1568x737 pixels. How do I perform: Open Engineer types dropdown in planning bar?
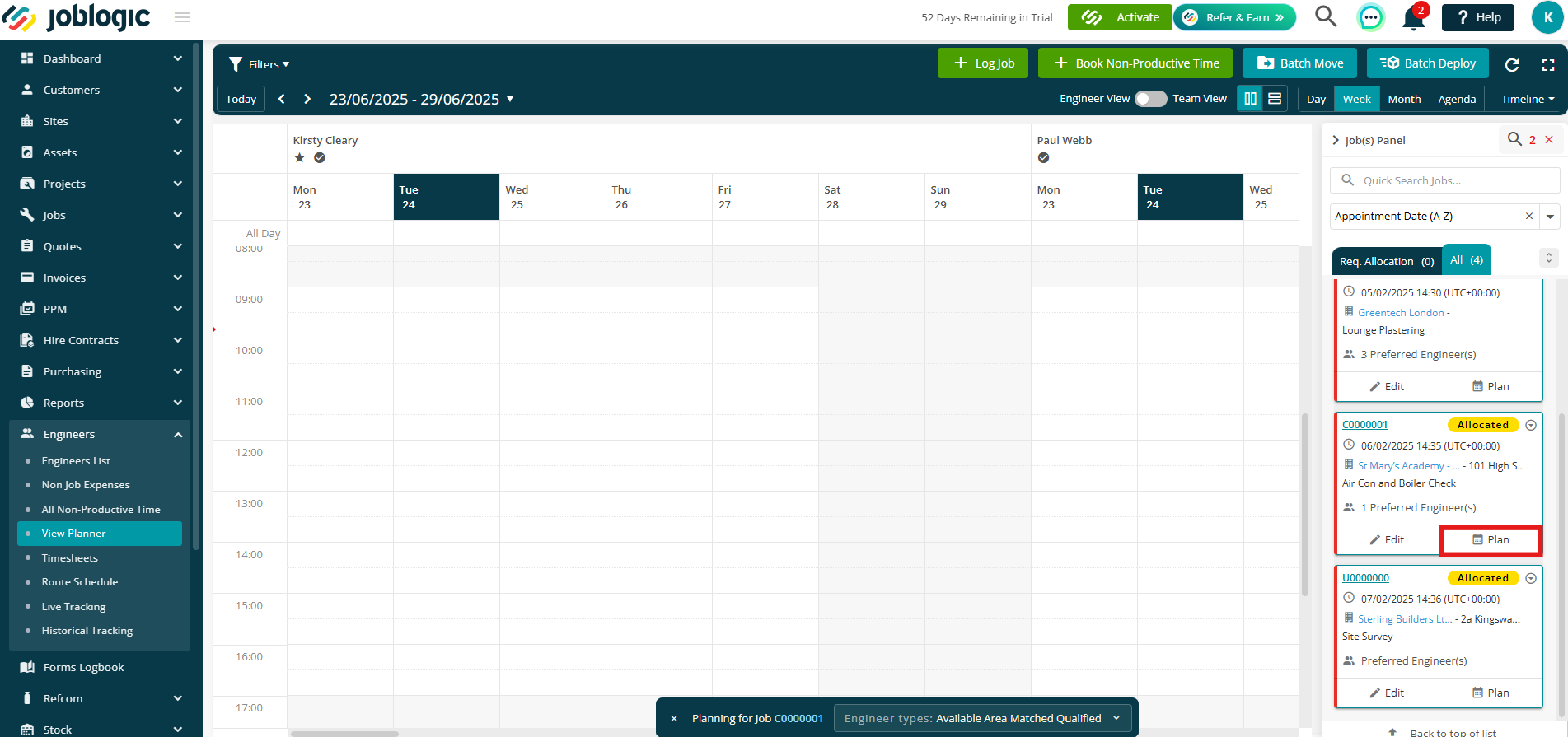[x=982, y=718]
